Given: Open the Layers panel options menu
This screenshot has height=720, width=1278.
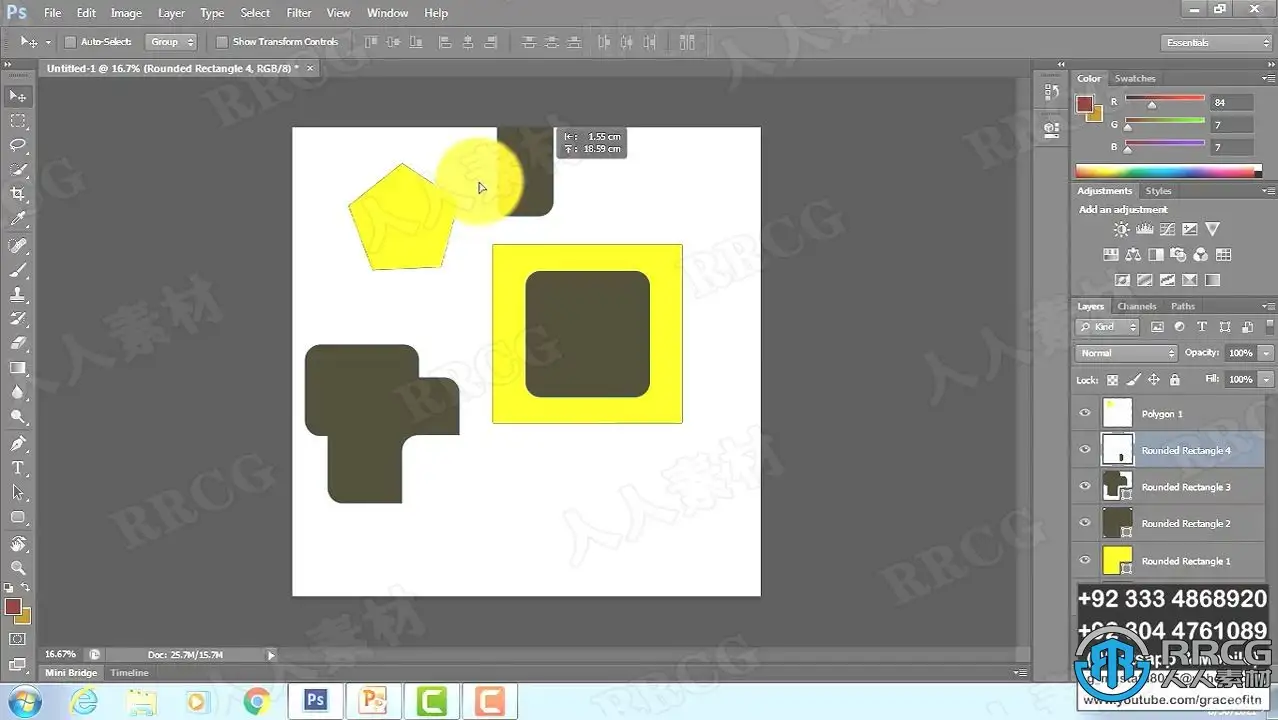Looking at the screenshot, I should tap(1268, 306).
